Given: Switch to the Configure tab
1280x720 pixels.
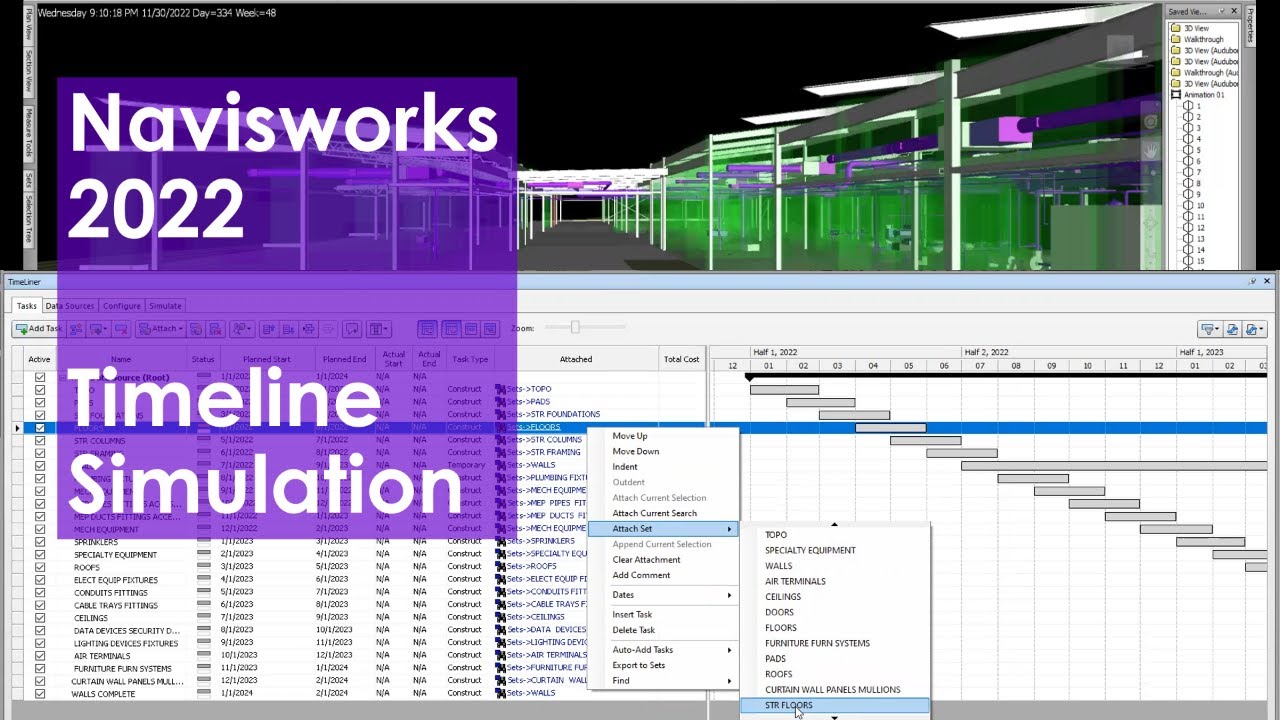Looking at the screenshot, I should tap(122, 306).
